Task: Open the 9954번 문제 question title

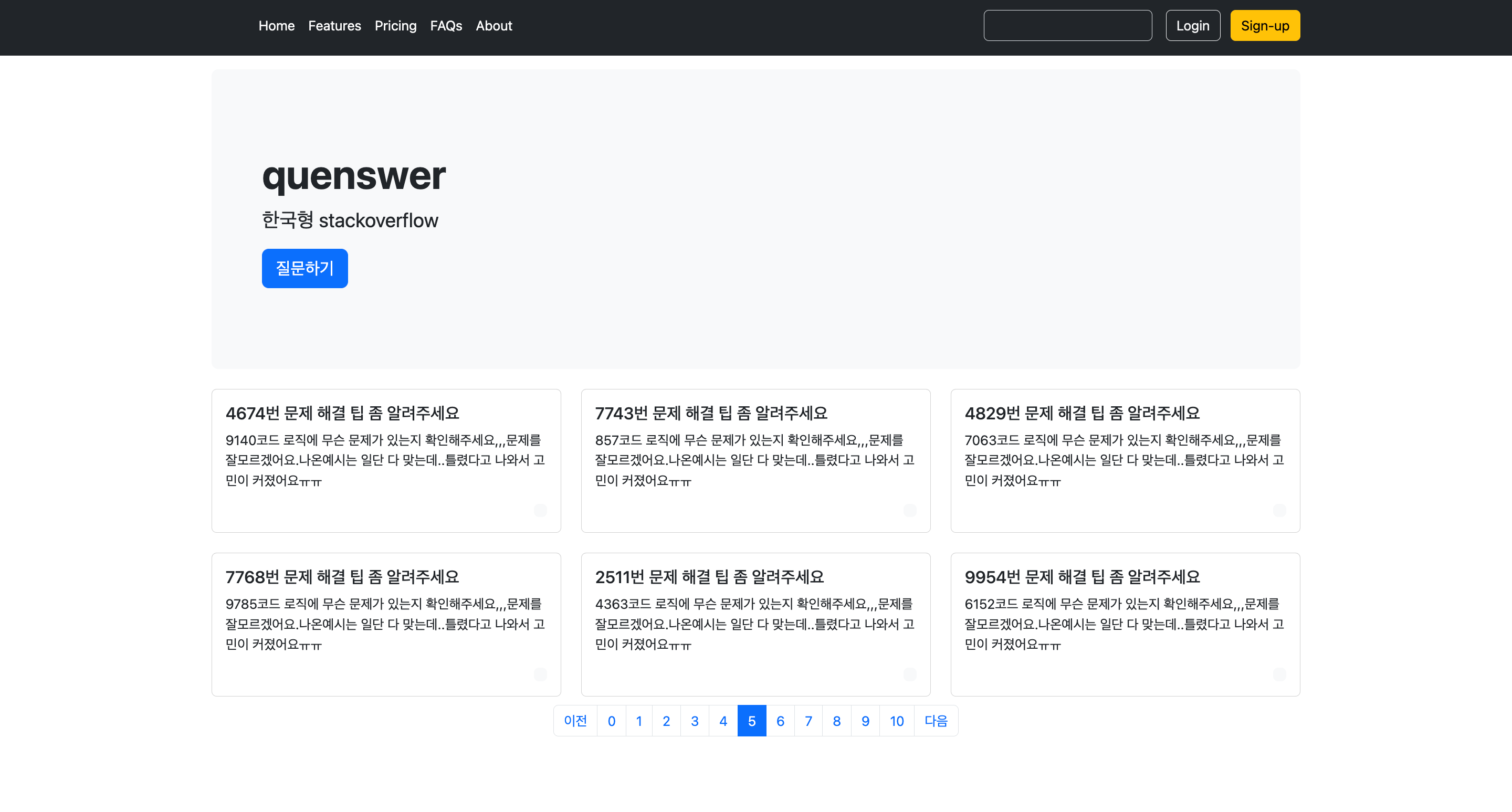Action: pyautogui.click(x=1081, y=577)
